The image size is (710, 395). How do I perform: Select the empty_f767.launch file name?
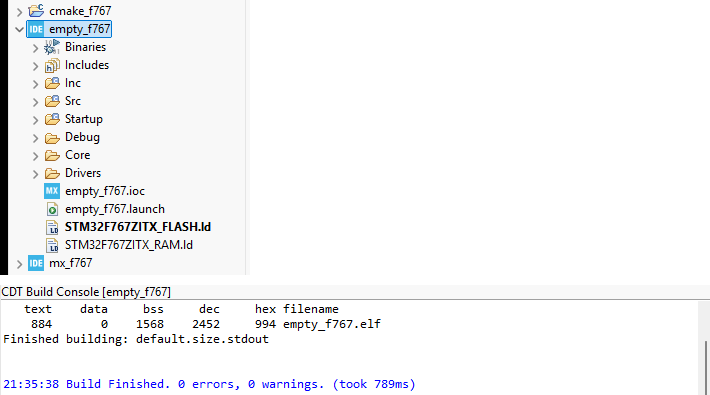click(115, 209)
